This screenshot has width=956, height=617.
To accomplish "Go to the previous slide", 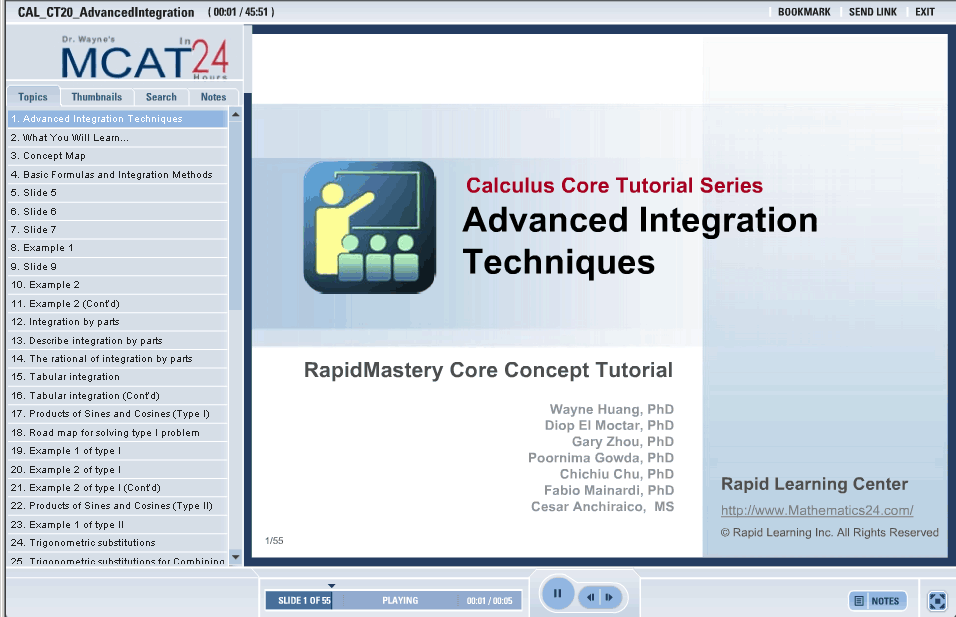I will [x=591, y=597].
